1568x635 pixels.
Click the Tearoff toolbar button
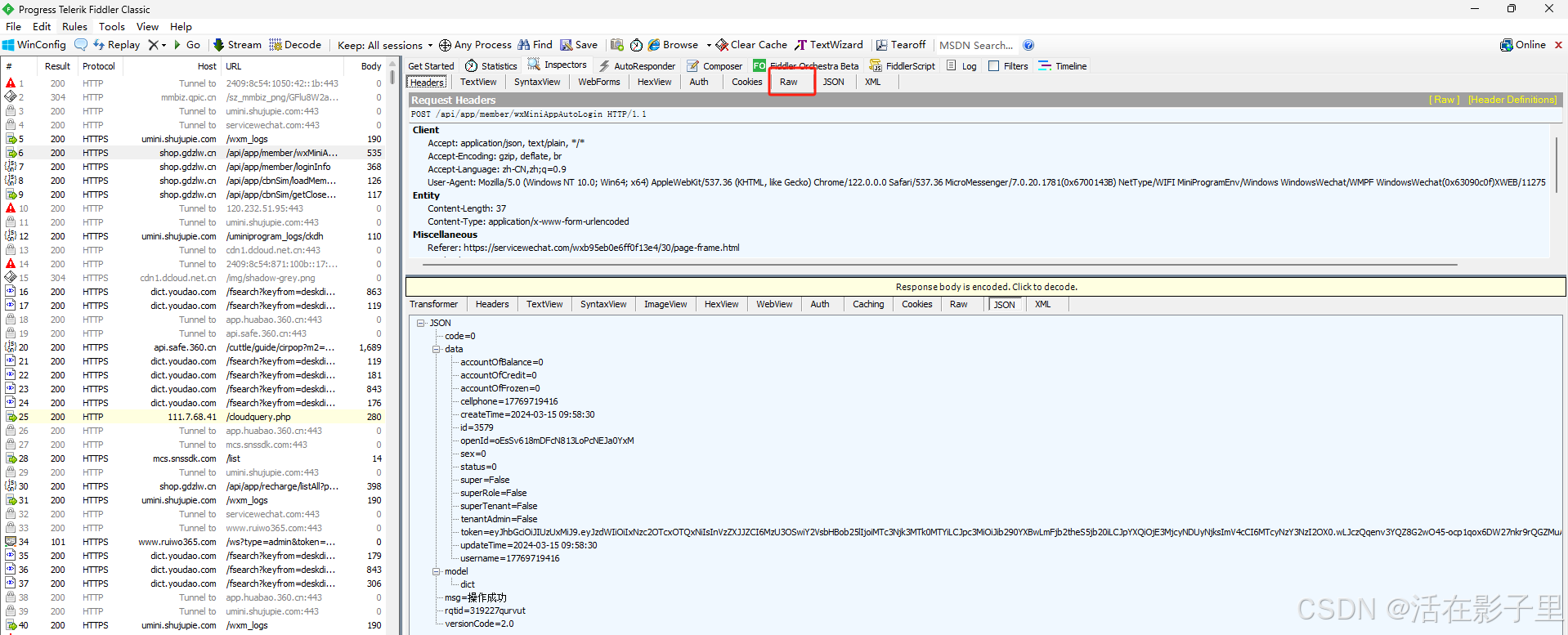pyautogui.click(x=901, y=45)
